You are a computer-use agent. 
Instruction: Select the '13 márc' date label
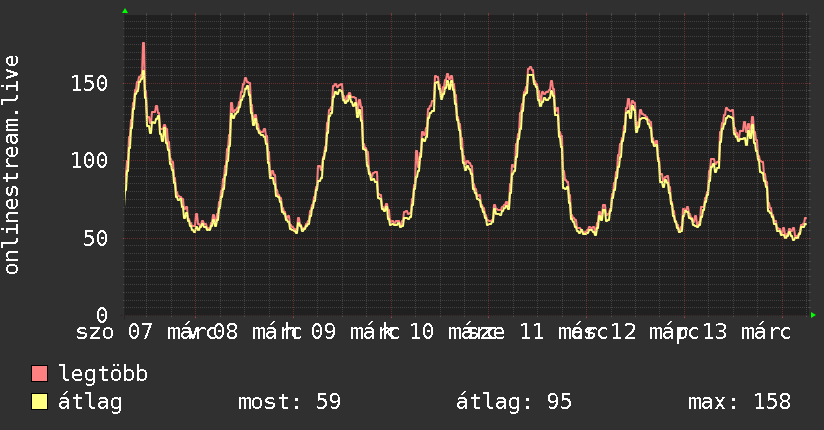(746, 332)
